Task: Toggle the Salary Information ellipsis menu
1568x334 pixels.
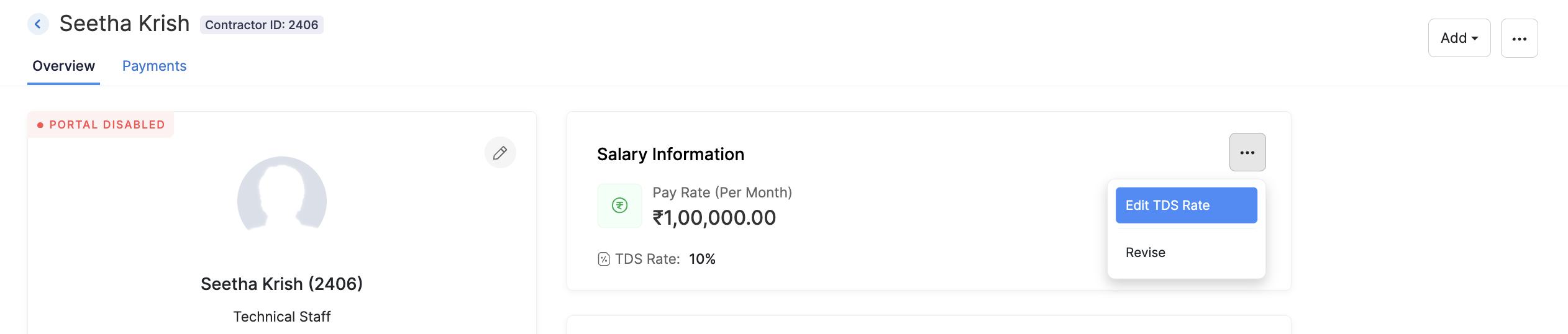Action: click(x=1247, y=153)
